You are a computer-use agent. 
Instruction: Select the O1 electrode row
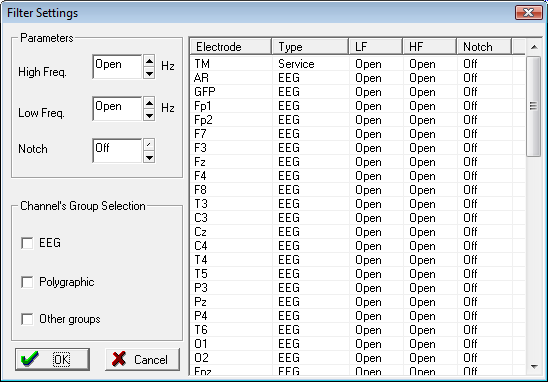358,344
